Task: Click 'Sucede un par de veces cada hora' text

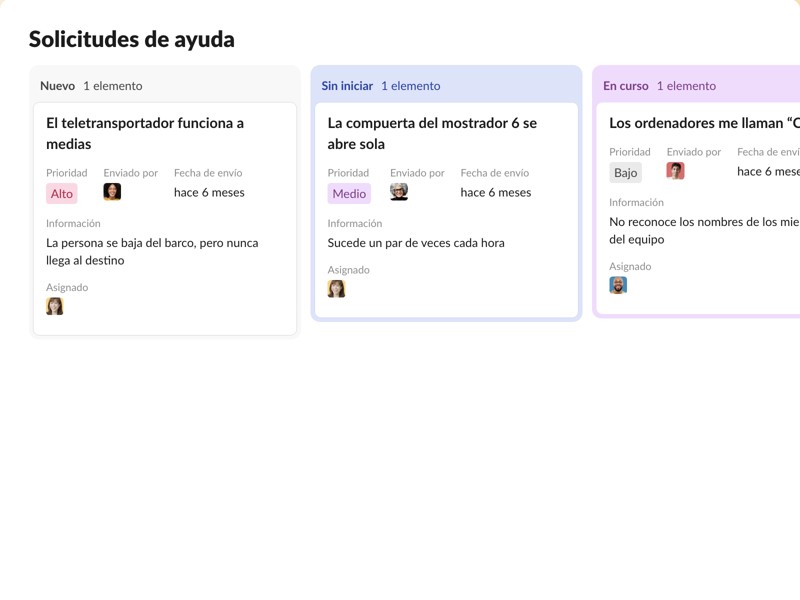Action: (416, 243)
